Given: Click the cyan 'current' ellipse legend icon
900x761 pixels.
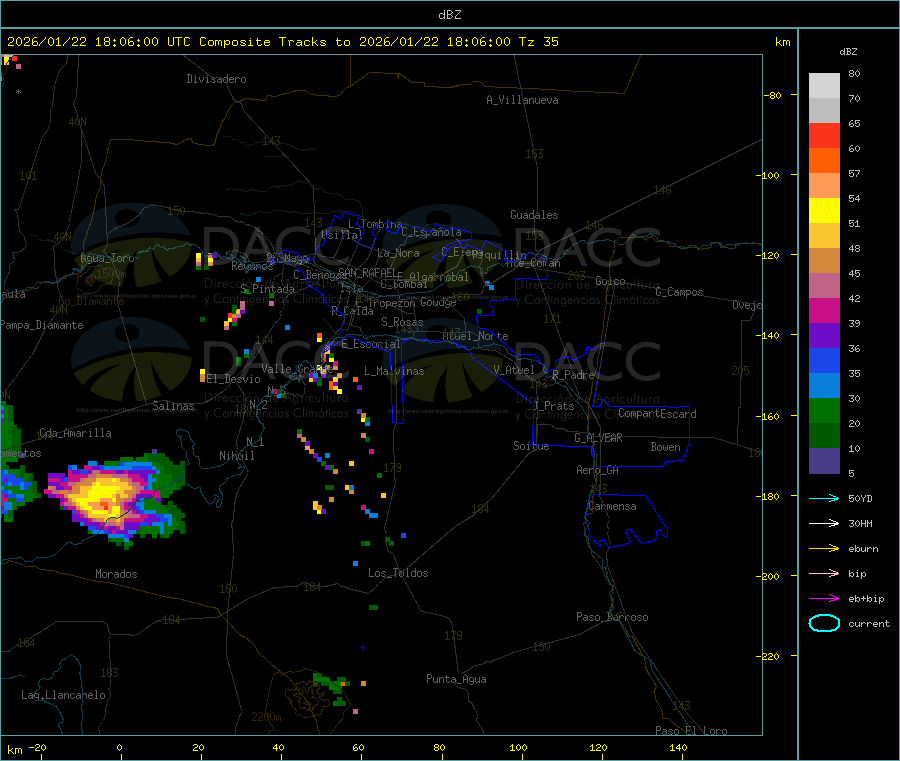Looking at the screenshot, I should 824,623.
